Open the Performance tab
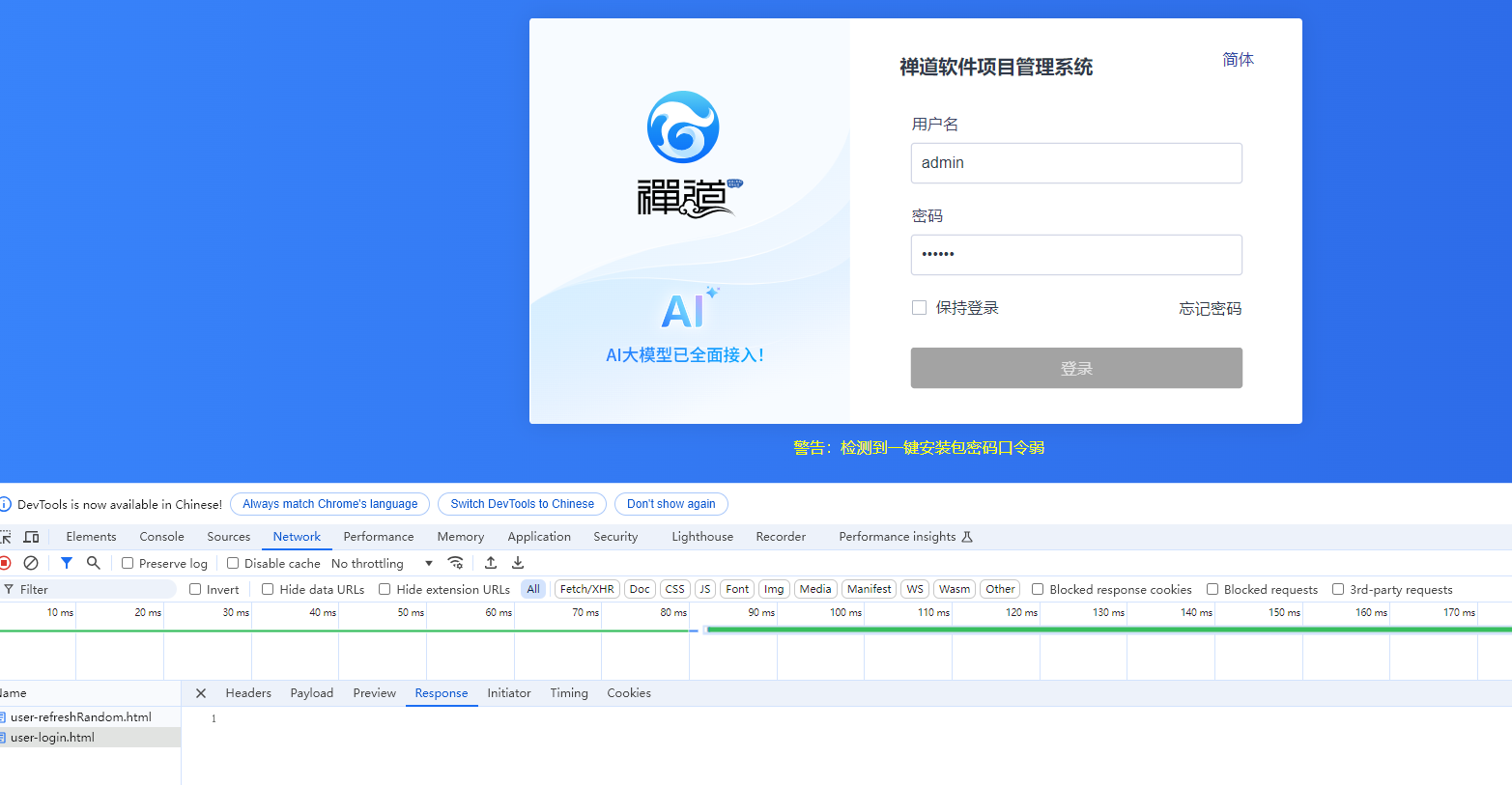Image resolution: width=1512 pixels, height=785 pixels. click(379, 537)
